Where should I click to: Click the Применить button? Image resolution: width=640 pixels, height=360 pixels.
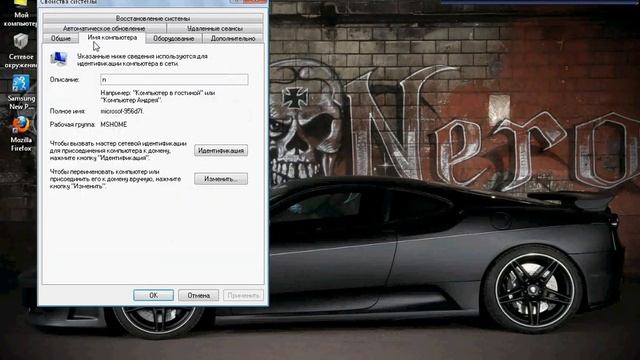(243, 295)
